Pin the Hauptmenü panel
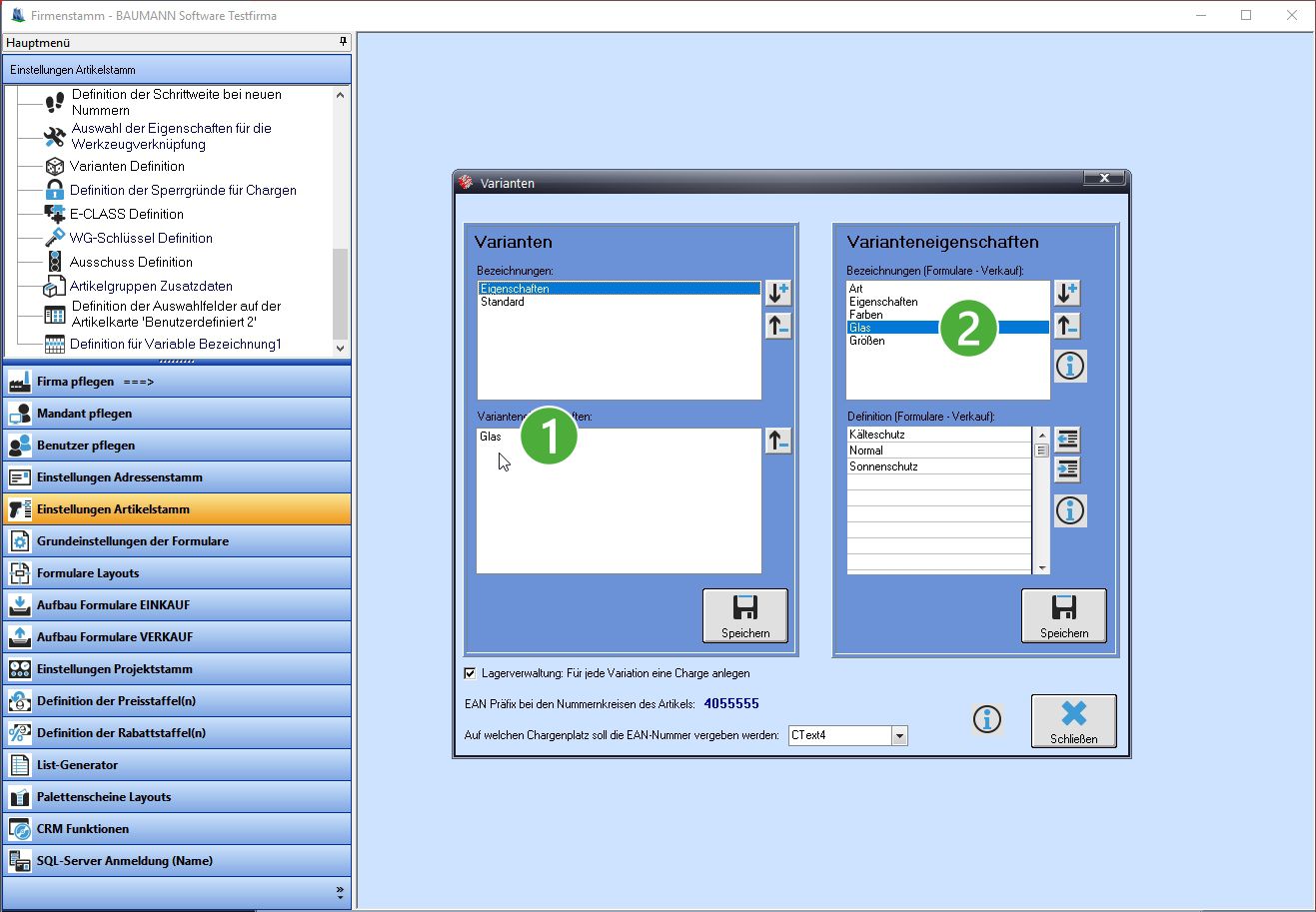 (x=343, y=42)
